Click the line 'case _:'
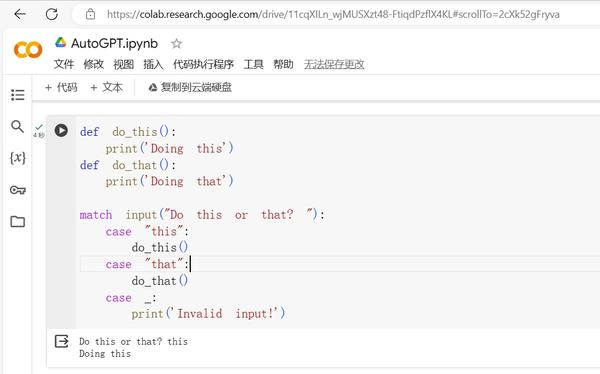Screen dimensions: 600x374 (x=131, y=298)
